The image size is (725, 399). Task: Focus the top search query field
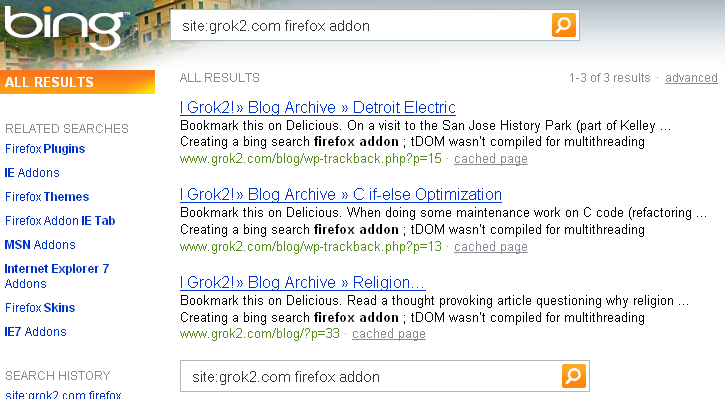361,25
